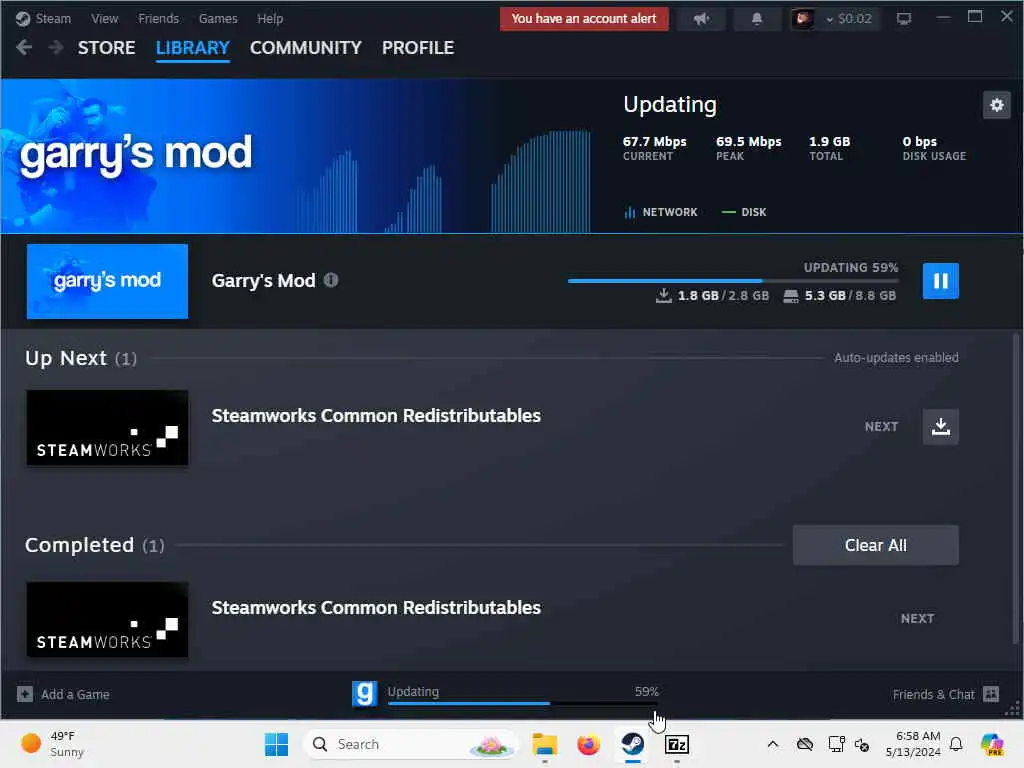The width and height of the screenshot is (1024, 768).
Task: Click the Completed section heading
Action: [x=95, y=545]
